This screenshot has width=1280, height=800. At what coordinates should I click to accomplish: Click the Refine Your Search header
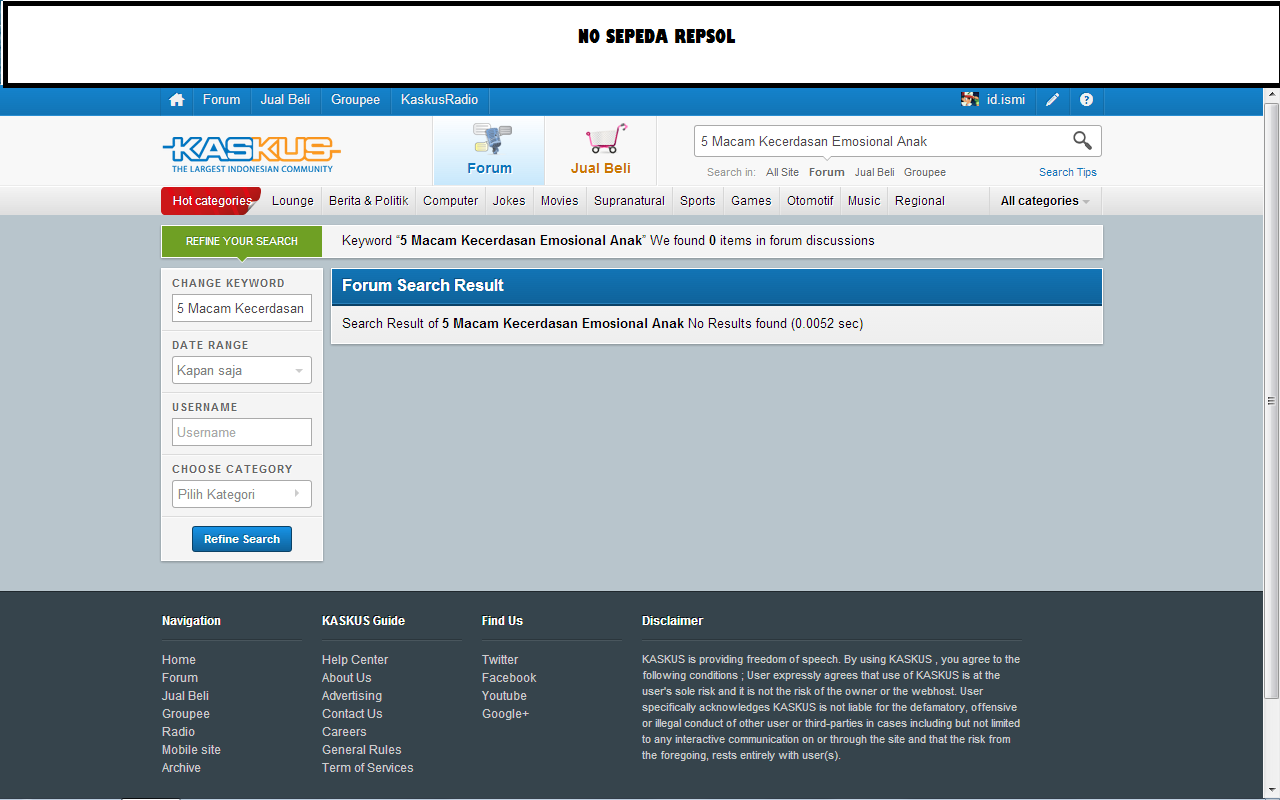[242, 241]
